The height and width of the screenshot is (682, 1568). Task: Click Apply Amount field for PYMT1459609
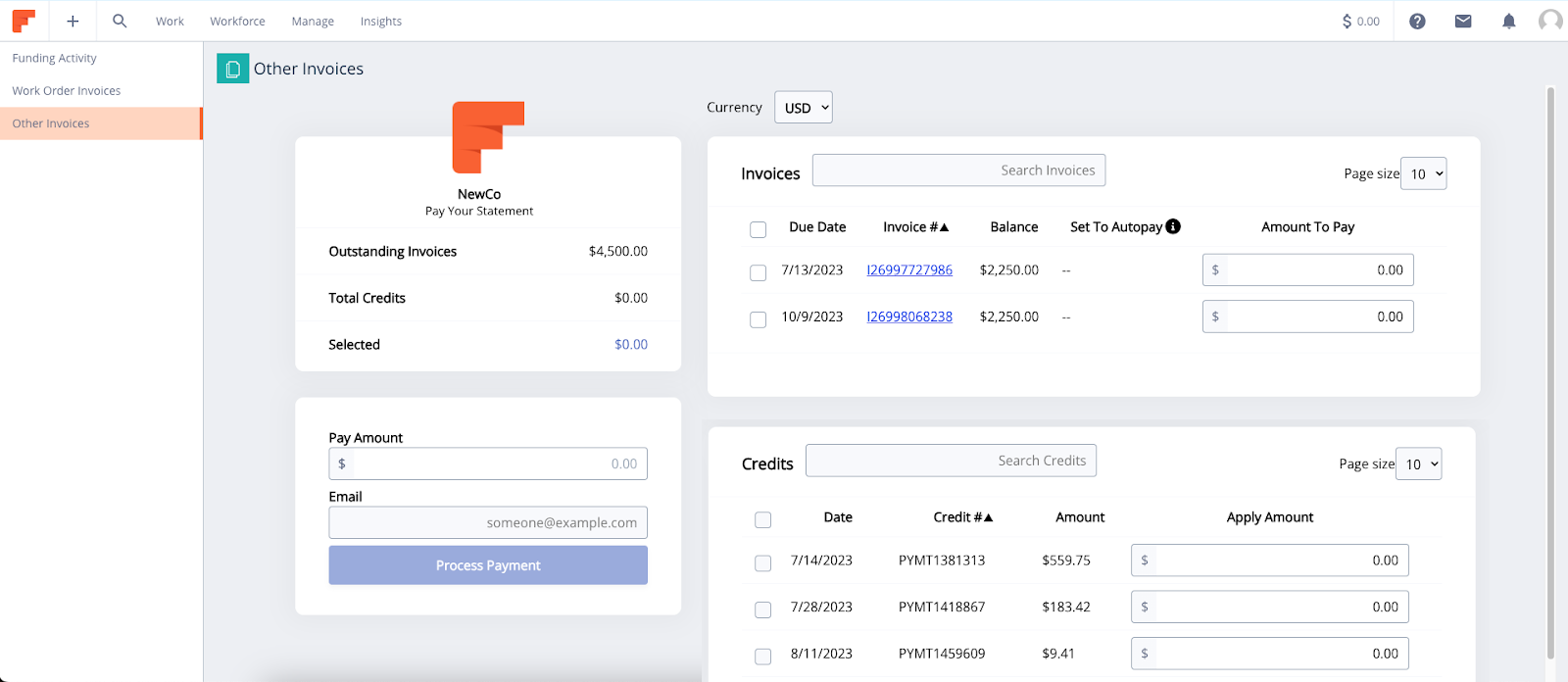(x=1270, y=654)
